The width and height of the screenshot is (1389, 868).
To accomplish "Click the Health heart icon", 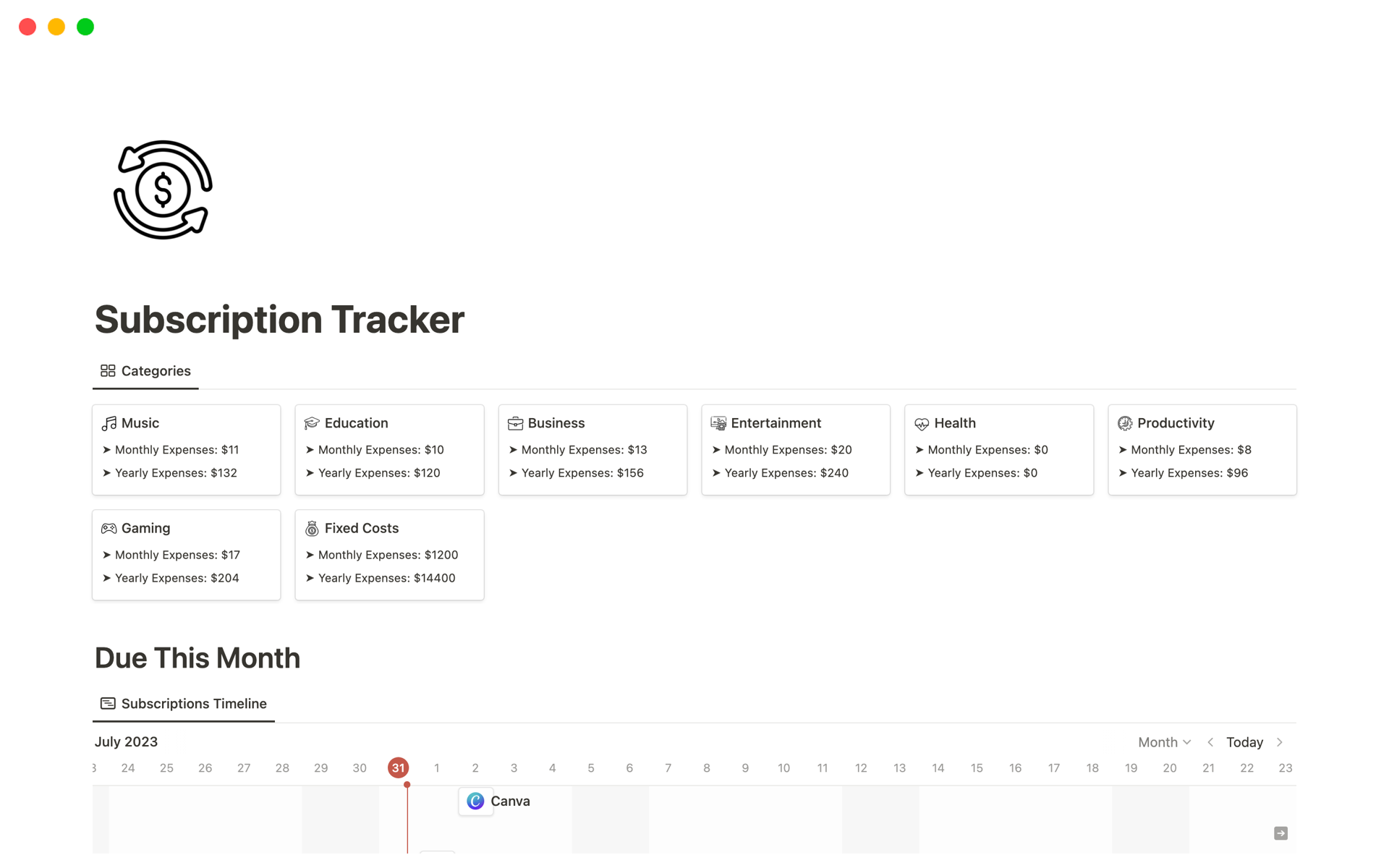I will click(x=922, y=423).
